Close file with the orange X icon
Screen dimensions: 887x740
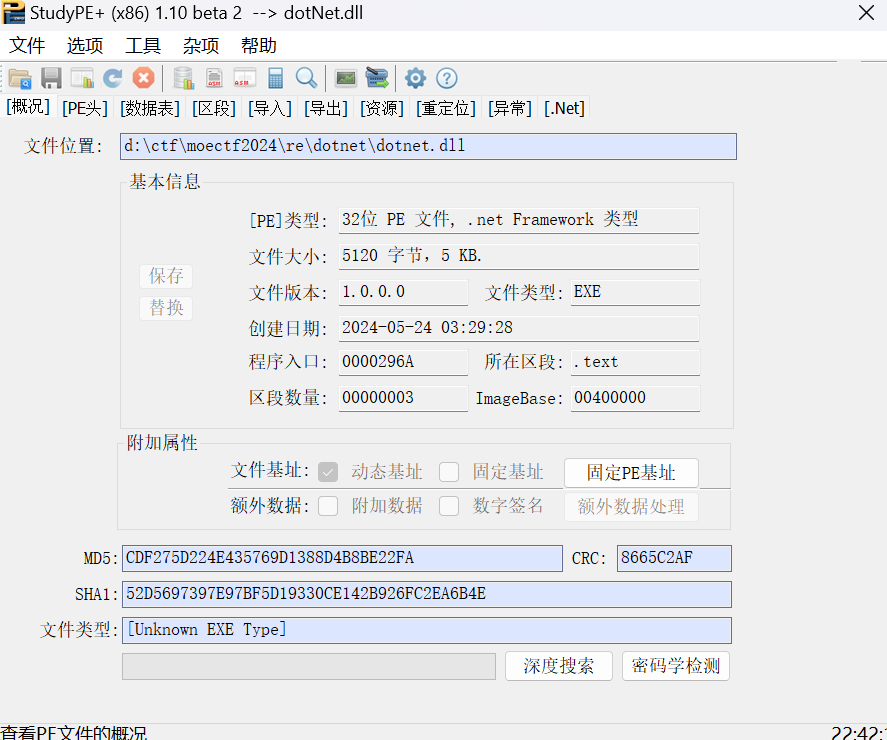144,78
